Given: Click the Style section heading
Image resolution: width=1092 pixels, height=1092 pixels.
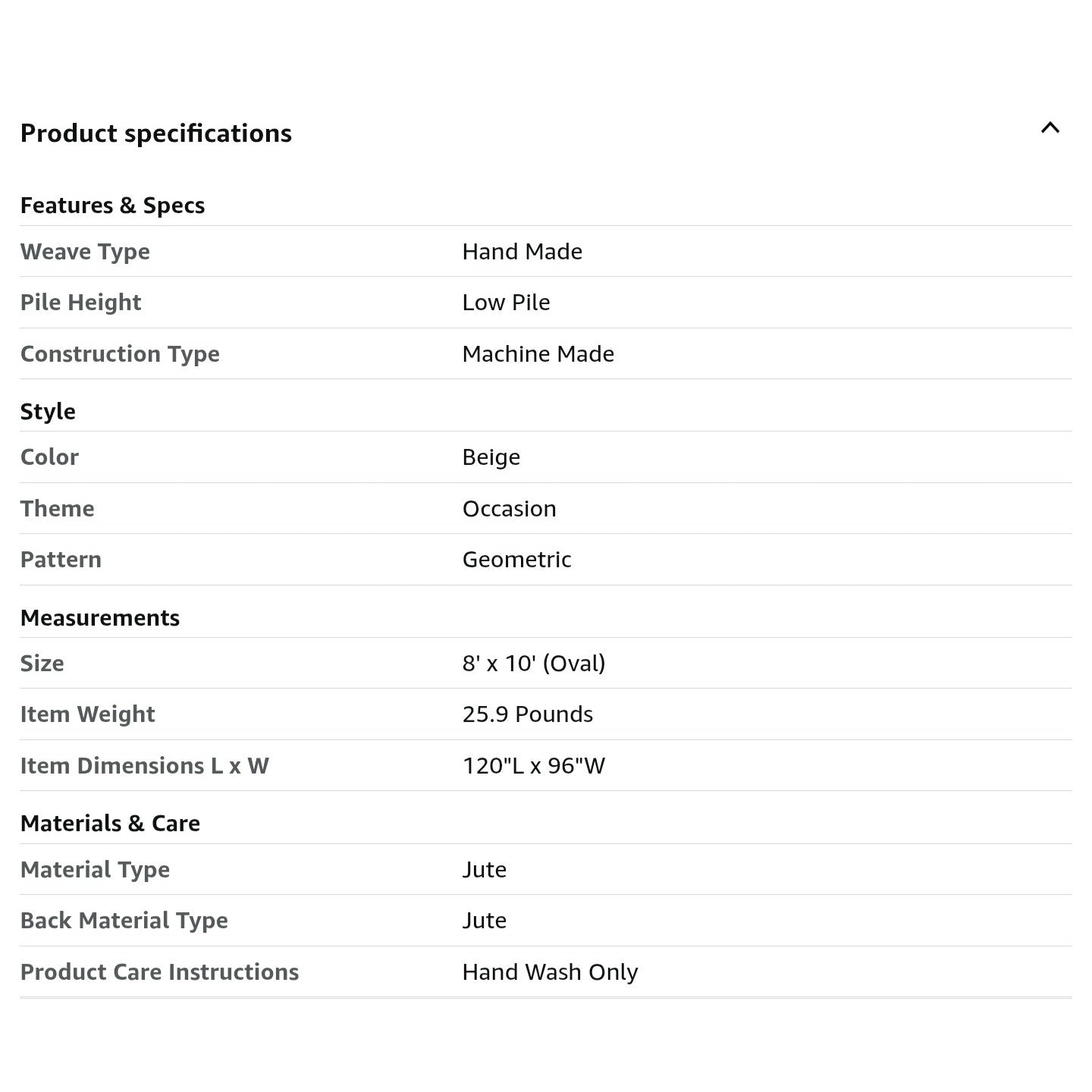Looking at the screenshot, I should pos(48,412).
